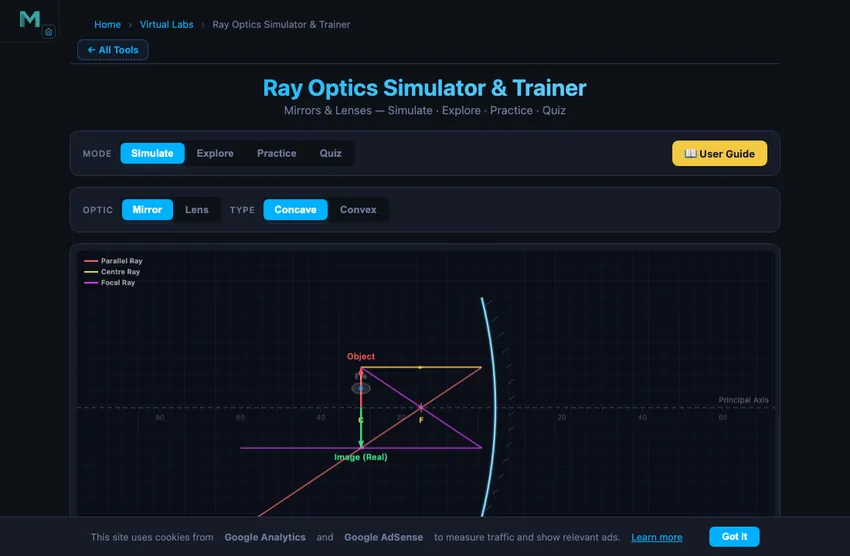
Task: Click the M site logo
Action: click(29, 19)
